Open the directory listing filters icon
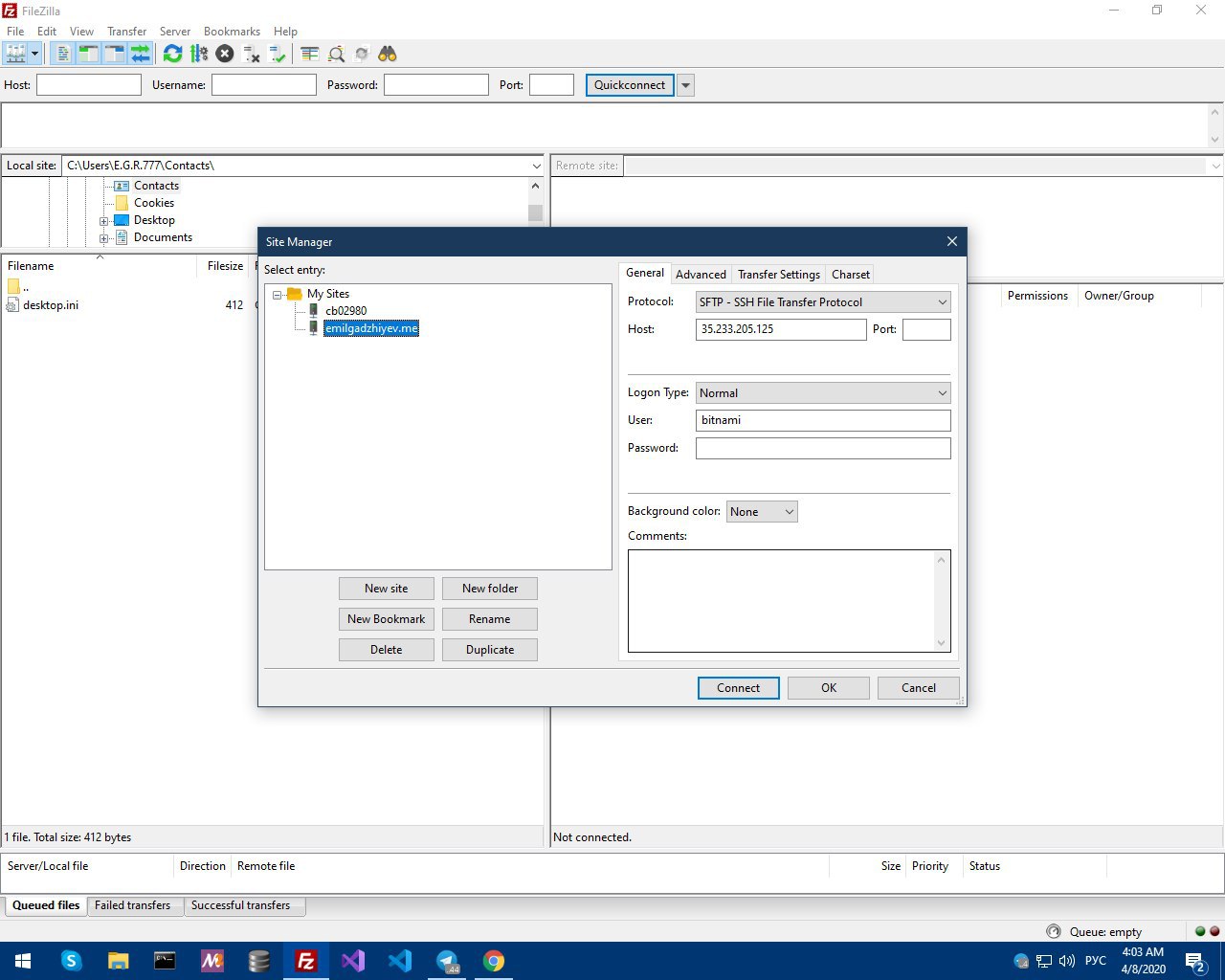This screenshot has height=980, width=1225. pos(309,54)
